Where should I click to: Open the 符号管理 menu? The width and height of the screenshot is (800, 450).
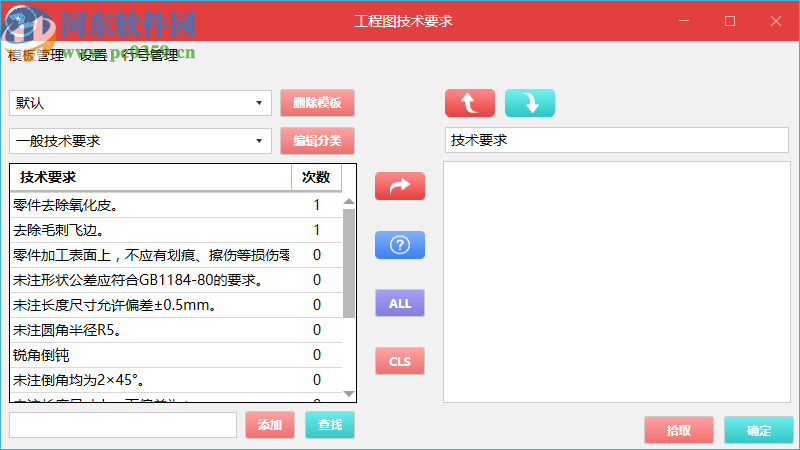click(x=149, y=55)
